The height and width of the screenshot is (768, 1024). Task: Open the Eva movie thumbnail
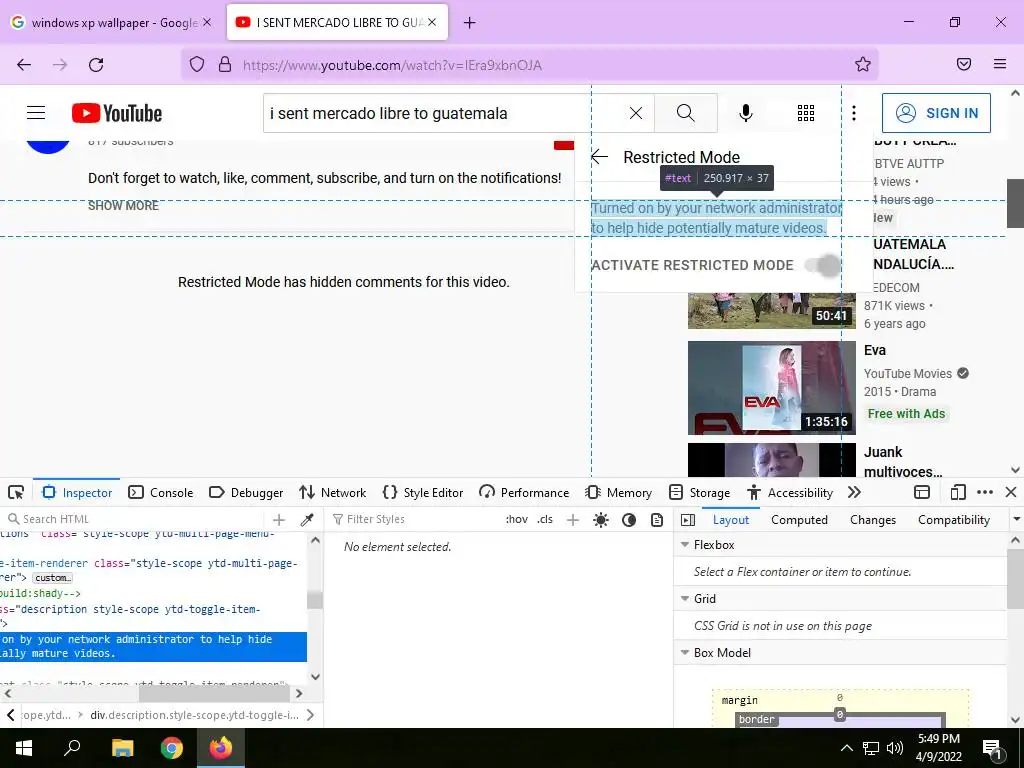(x=771, y=388)
